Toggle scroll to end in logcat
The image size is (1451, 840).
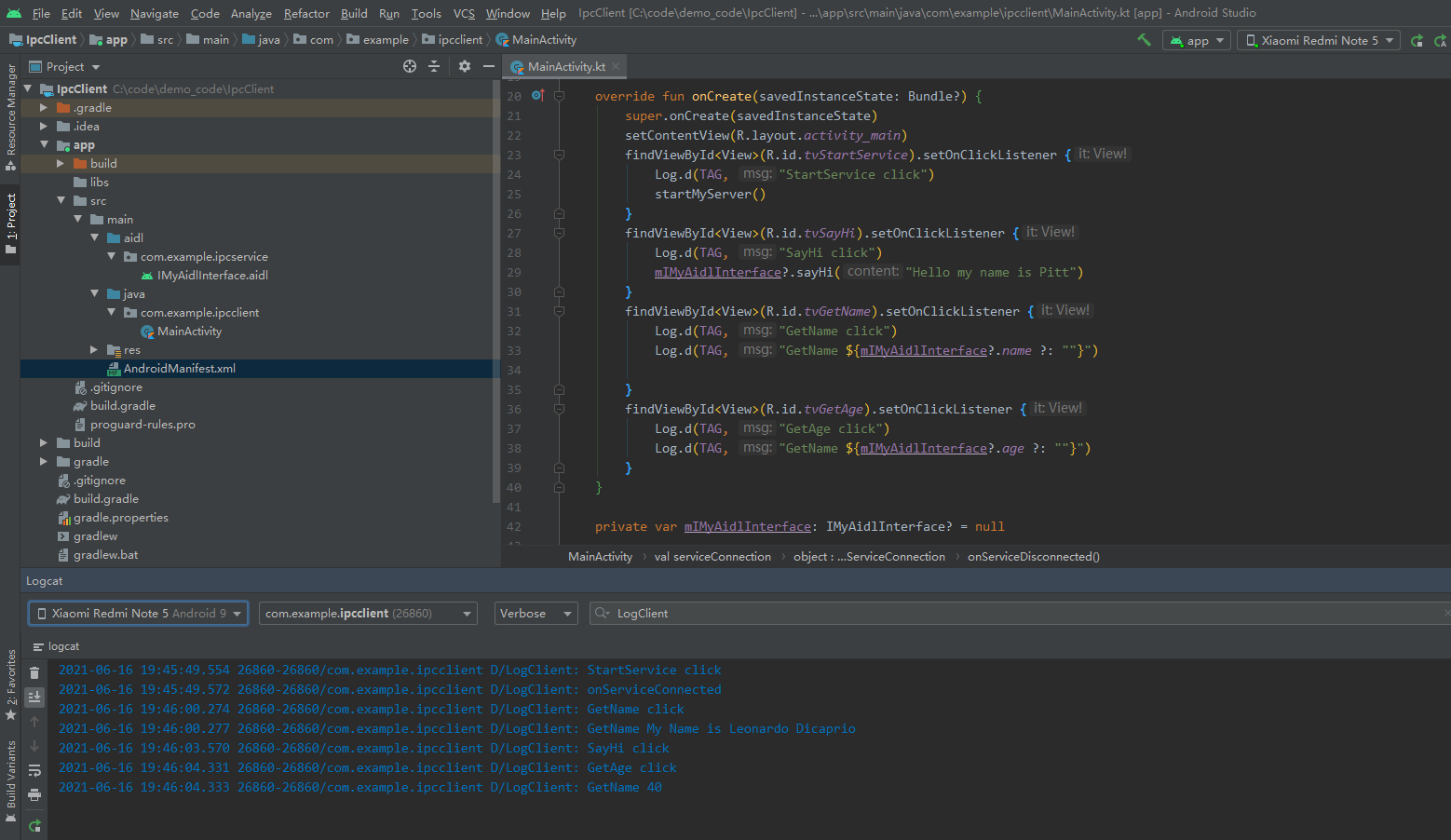[34, 698]
